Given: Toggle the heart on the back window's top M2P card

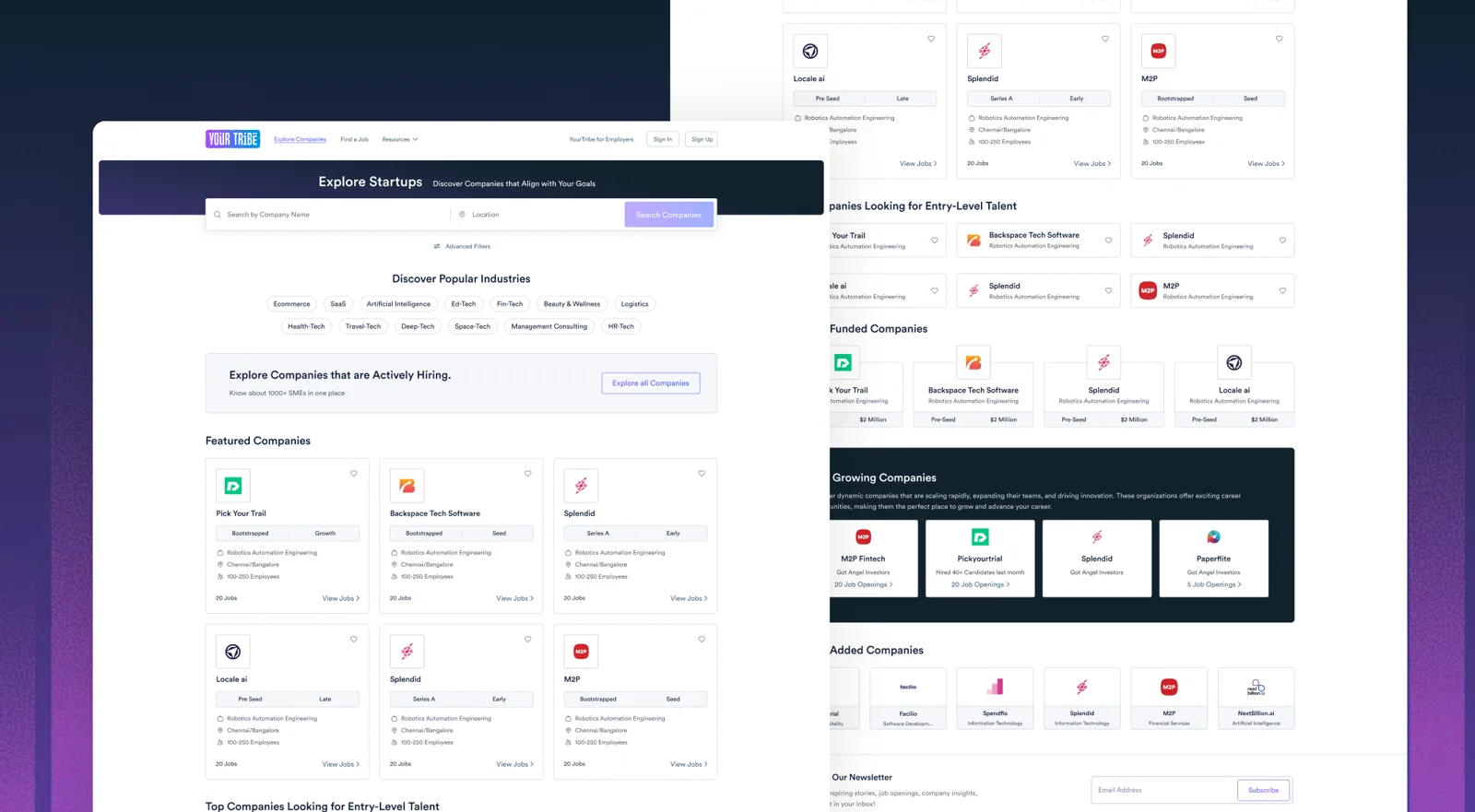Looking at the screenshot, I should [1280, 39].
